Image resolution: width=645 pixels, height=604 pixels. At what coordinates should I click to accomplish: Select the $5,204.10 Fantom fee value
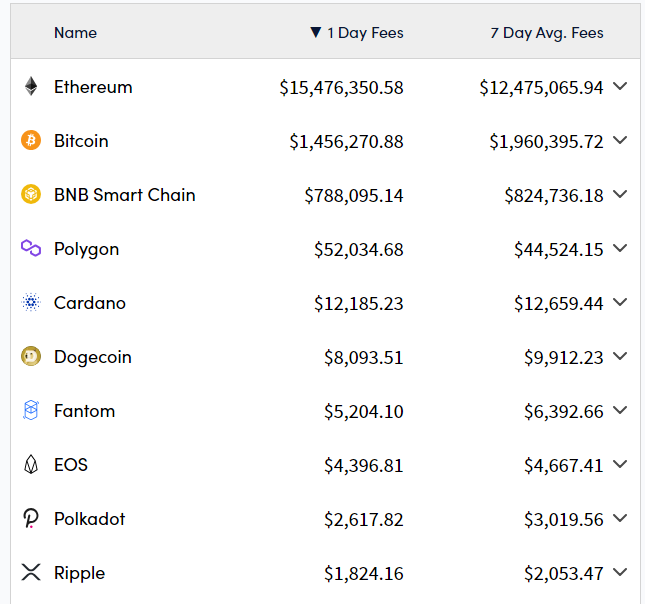coord(364,411)
